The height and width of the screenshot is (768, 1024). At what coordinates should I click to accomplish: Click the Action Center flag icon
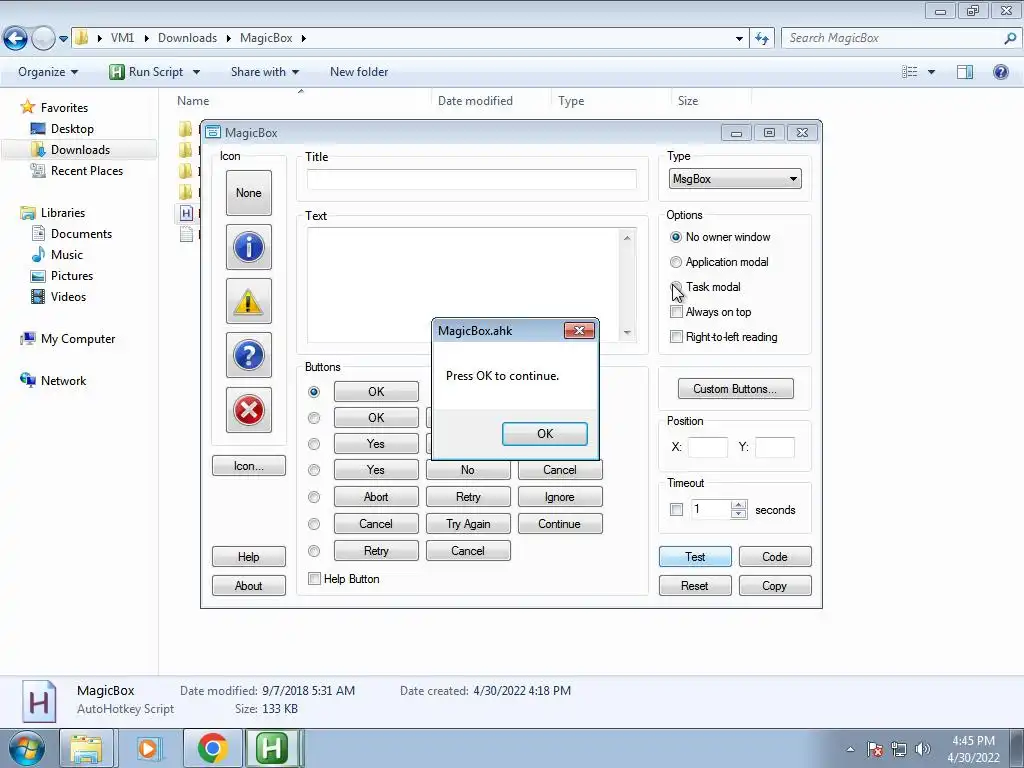point(875,749)
